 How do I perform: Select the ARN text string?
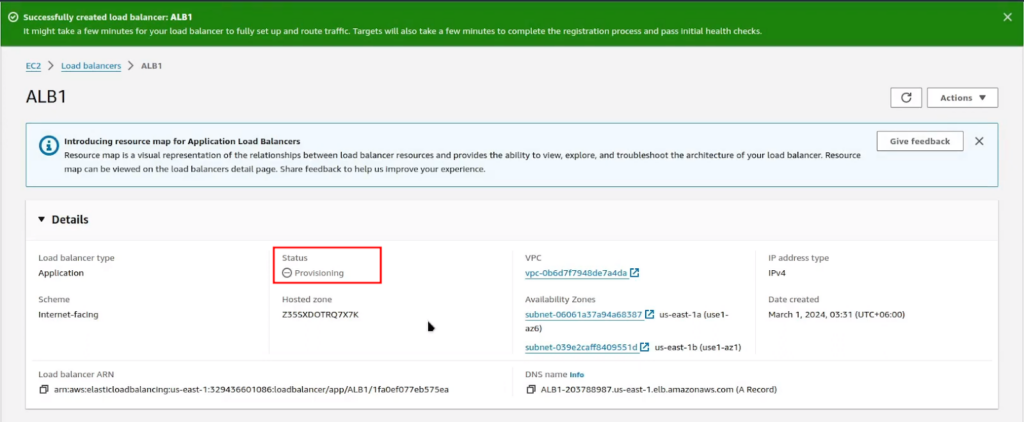coord(250,390)
